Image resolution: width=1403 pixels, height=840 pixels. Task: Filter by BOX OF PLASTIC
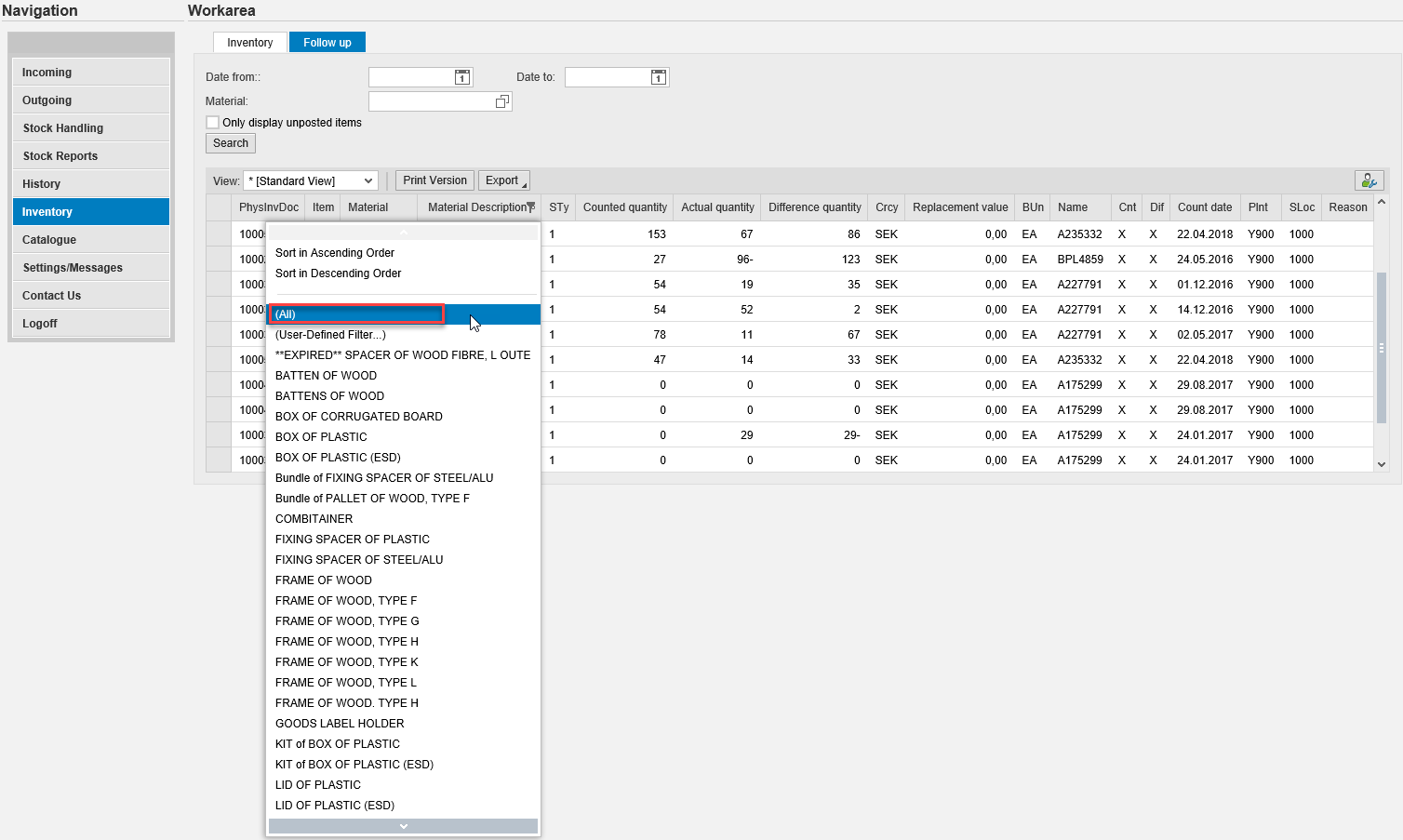[x=403, y=437]
